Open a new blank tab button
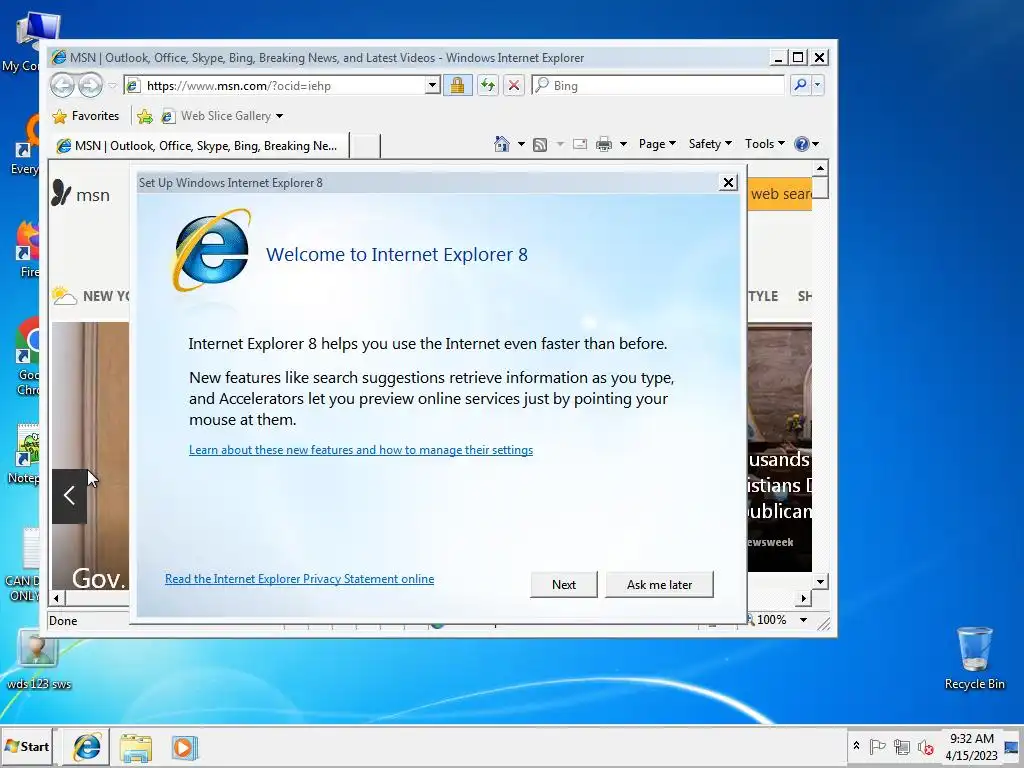Screen dimensions: 1024x768 tap(365, 146)
